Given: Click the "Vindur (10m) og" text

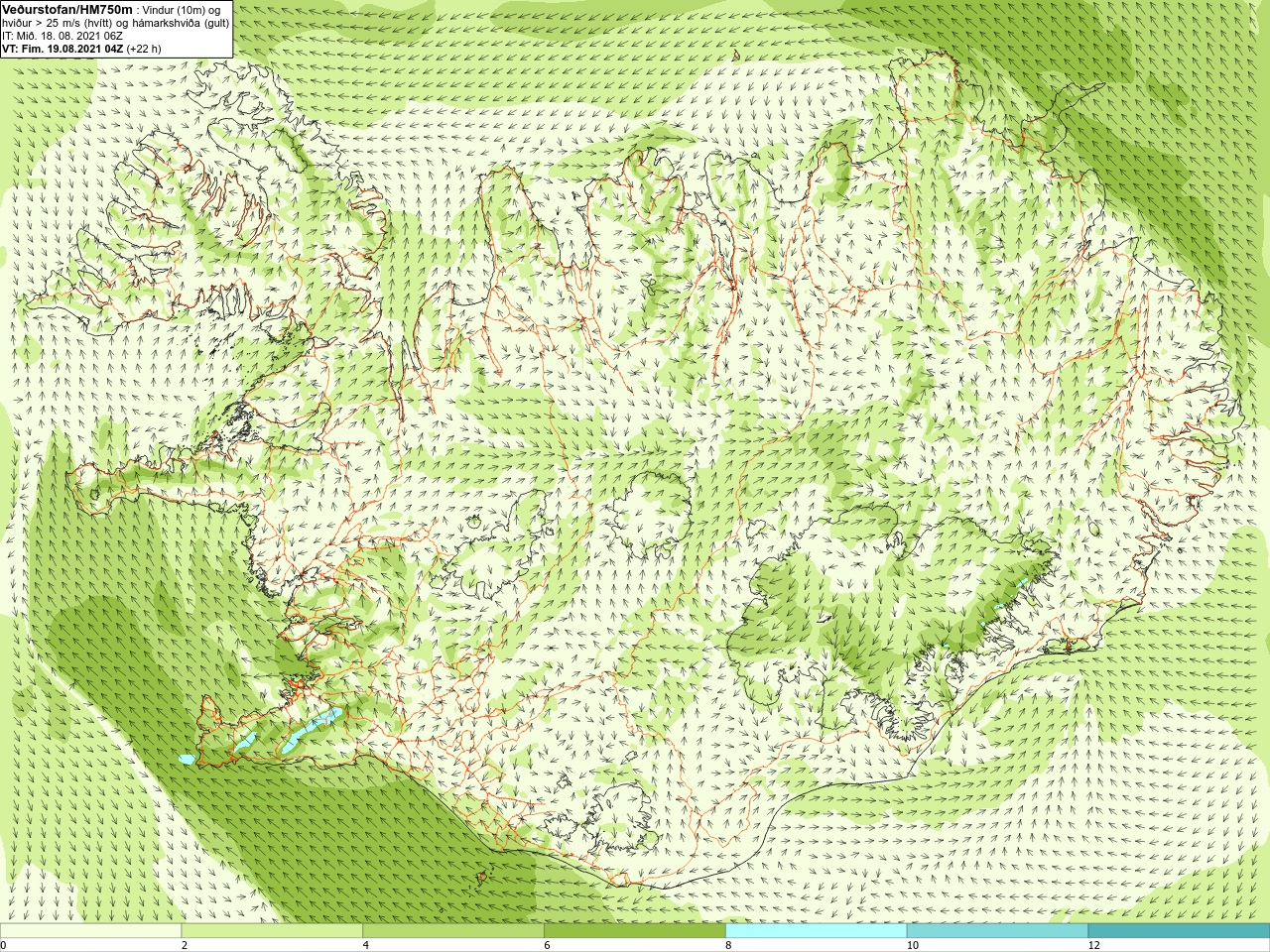Looking at the screenshot, I should click(182, 9).
